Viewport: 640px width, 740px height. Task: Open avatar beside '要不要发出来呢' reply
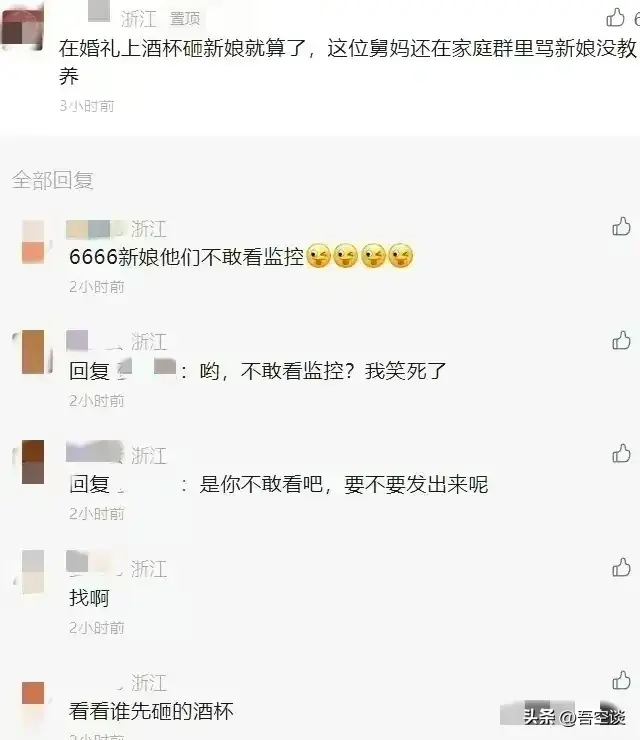click(33, 462)
